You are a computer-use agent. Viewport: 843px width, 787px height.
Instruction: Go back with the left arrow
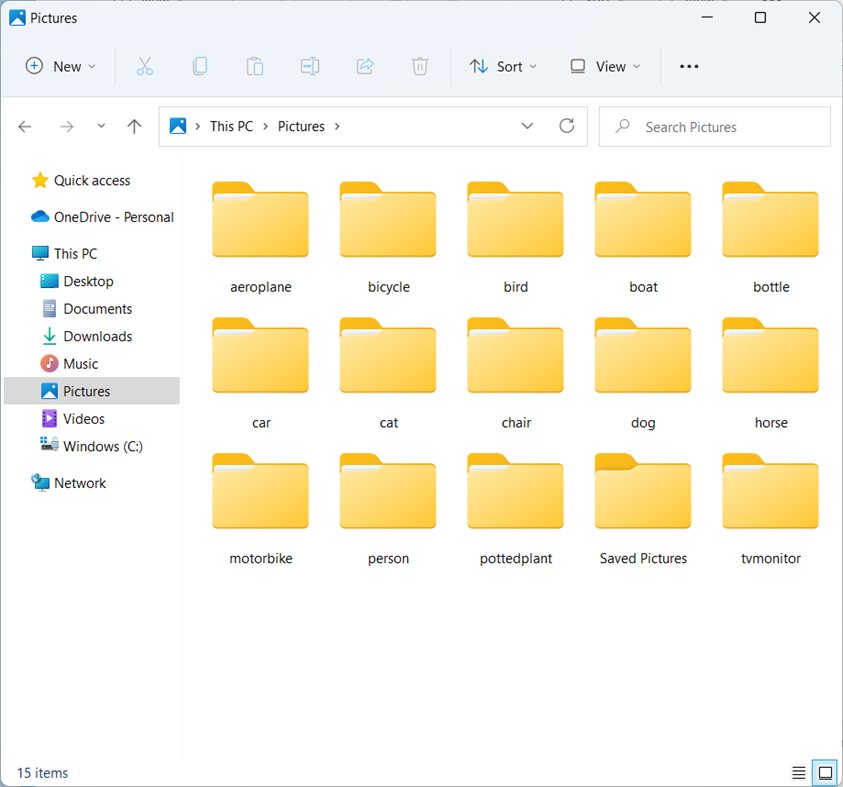pos(25,126)
